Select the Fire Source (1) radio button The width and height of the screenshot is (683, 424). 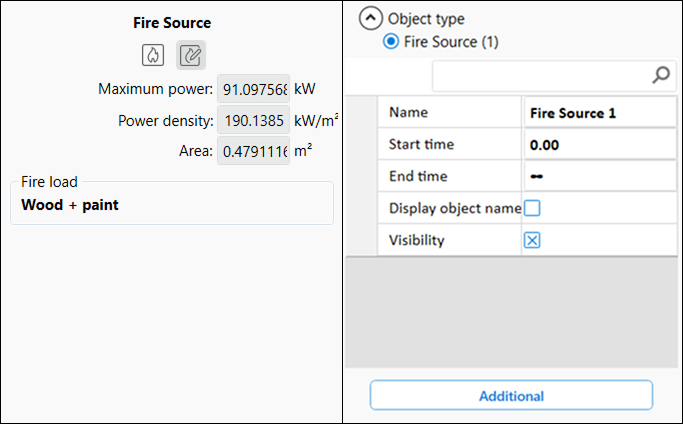pos(391,42)
